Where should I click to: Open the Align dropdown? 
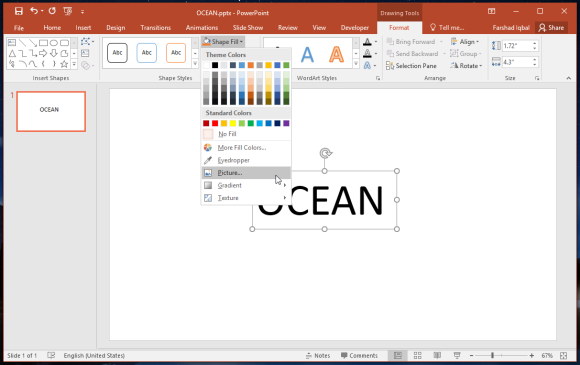tap(465, 42)
